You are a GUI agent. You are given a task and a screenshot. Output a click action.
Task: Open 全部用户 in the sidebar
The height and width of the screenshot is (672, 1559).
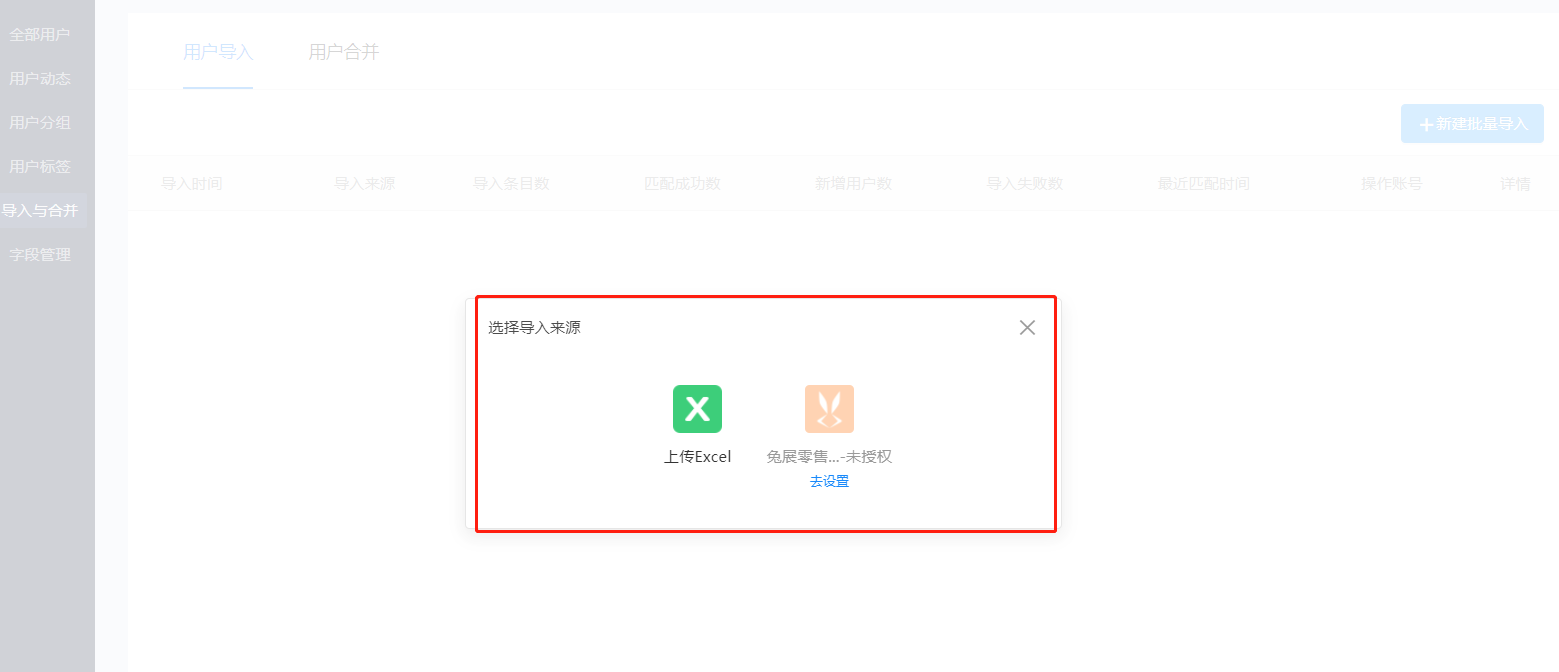click(40, 35)
